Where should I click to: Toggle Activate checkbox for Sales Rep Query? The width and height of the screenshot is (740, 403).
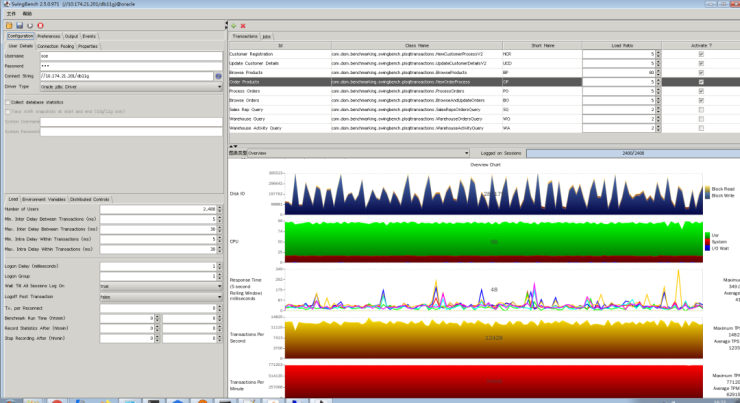700,110
